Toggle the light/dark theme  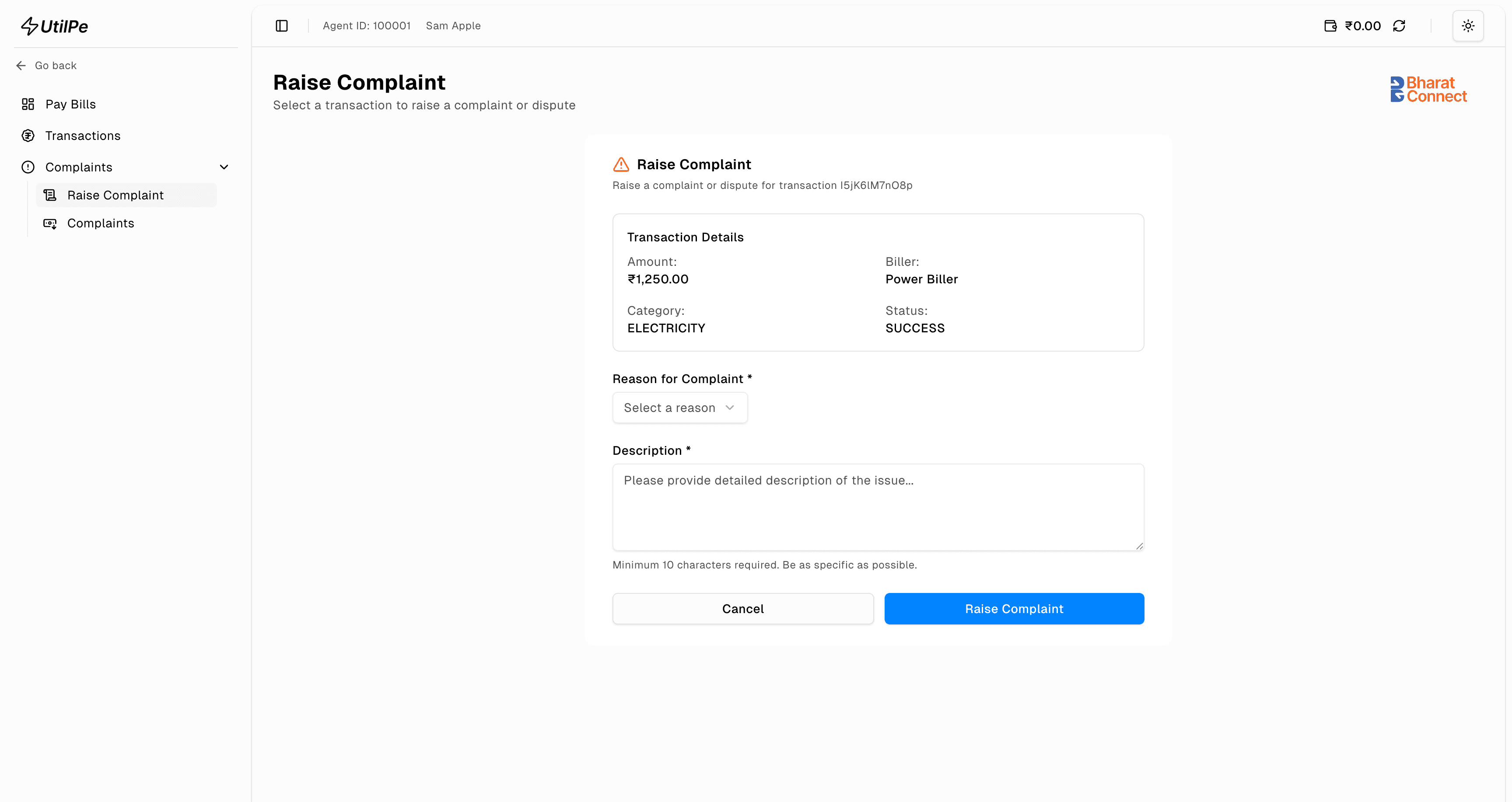click(1468, 25)
